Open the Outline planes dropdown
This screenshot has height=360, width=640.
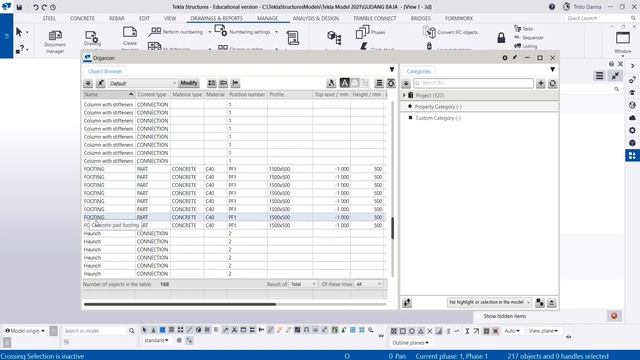(410, 342)
